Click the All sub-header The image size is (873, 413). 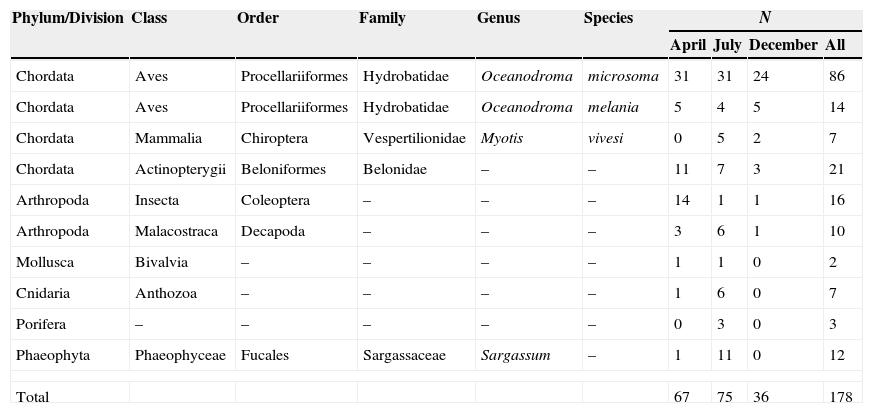tap(835, 45)
